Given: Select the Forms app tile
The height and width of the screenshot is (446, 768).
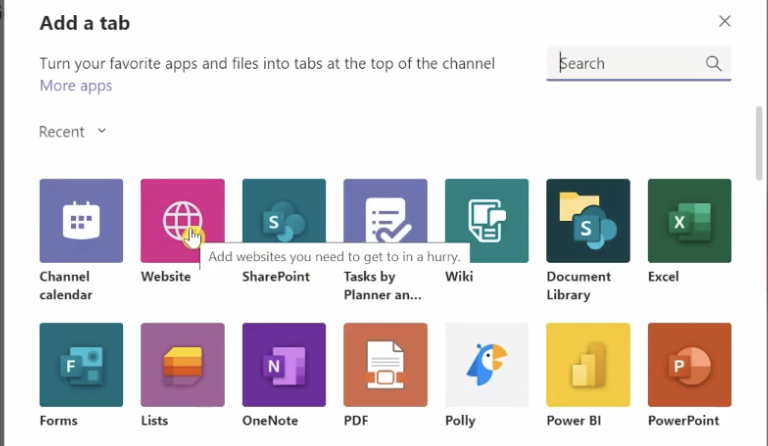Looking at the screenshot, I should point(81,365).
